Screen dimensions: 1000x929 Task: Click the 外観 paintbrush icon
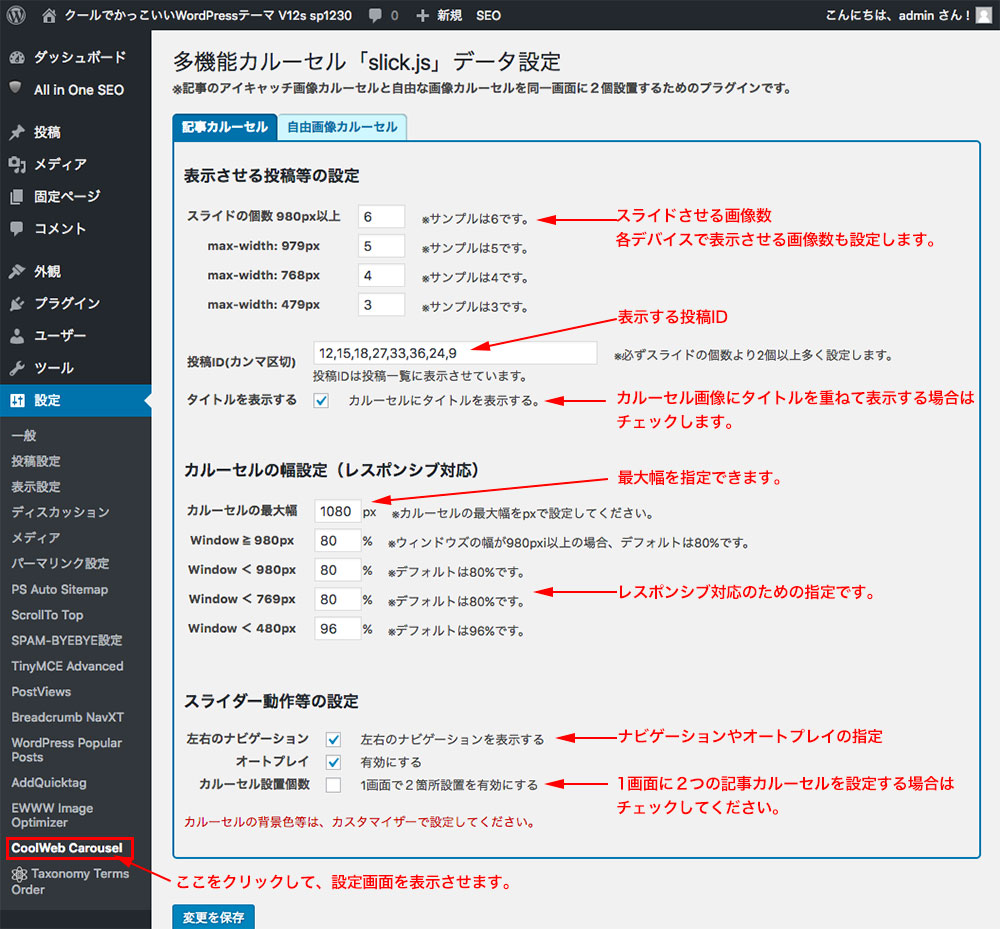click(17, 271)
